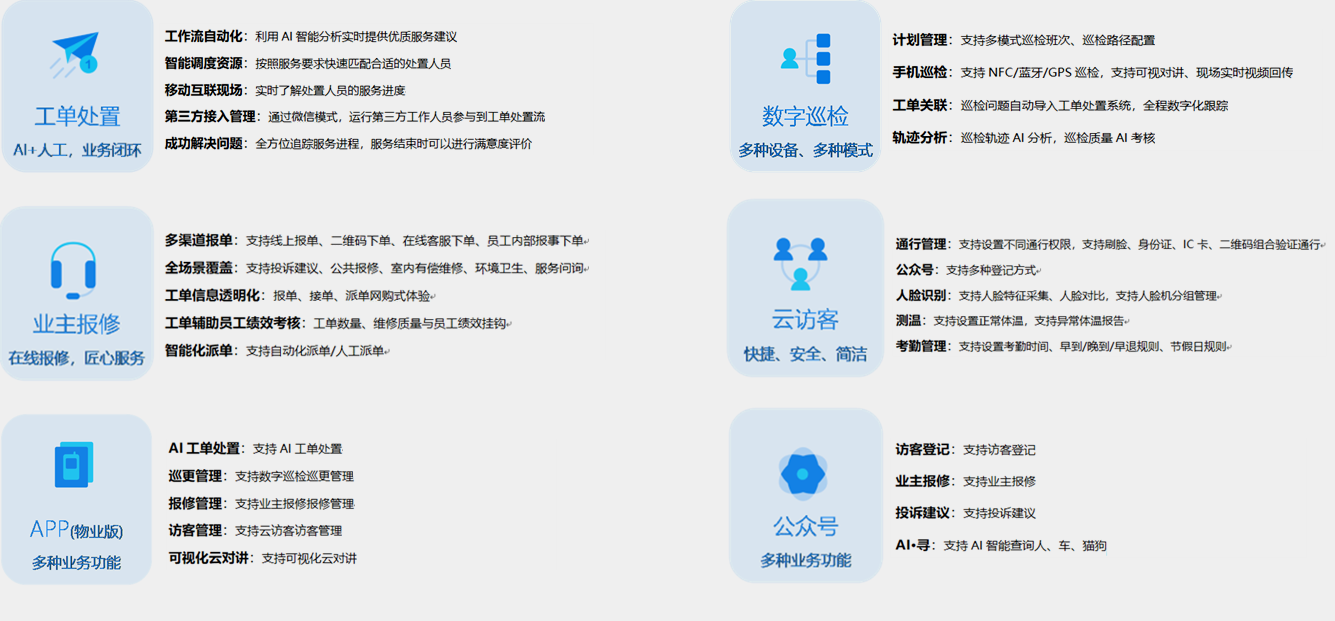
Task: Click the headset icon above 业主报修
Action: 73,269
